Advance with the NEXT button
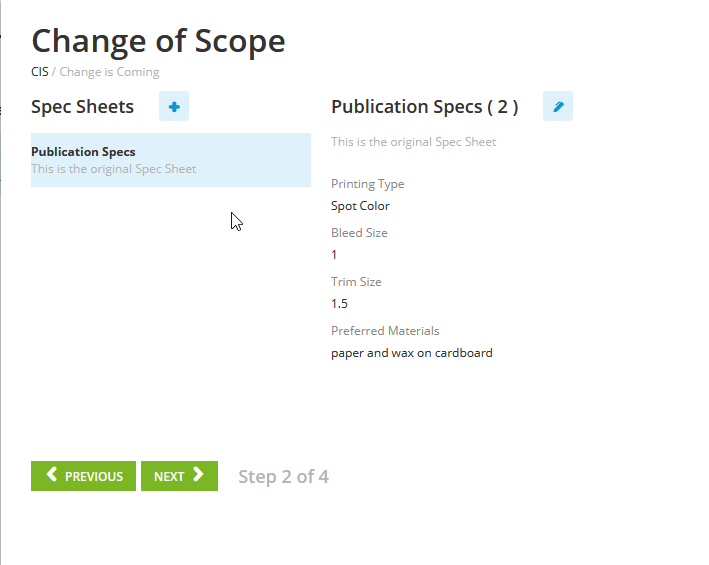 tap(179, 476)
